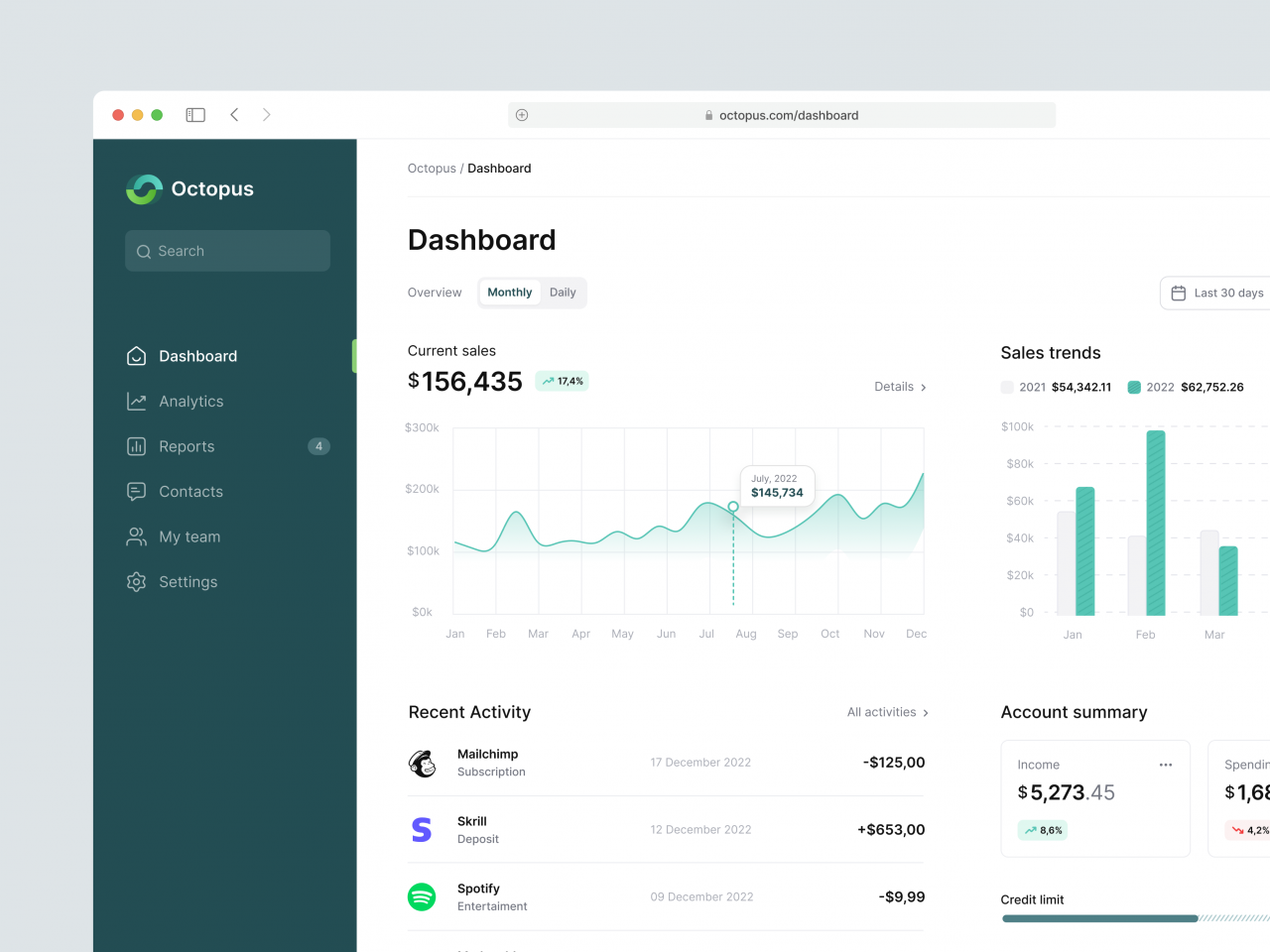Click the lock icon beside the URL
The height and width of the screenshot is (952, 1270).
708,115
